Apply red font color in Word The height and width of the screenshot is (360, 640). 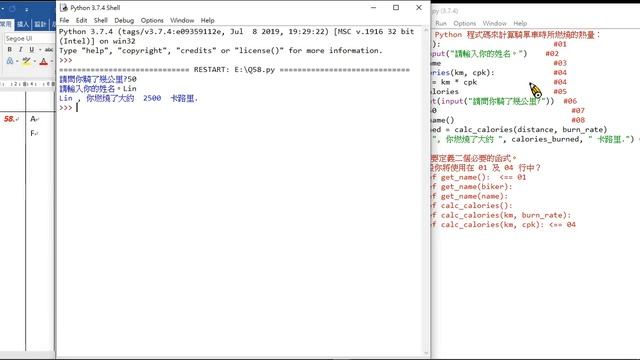[x=44, y=62]
